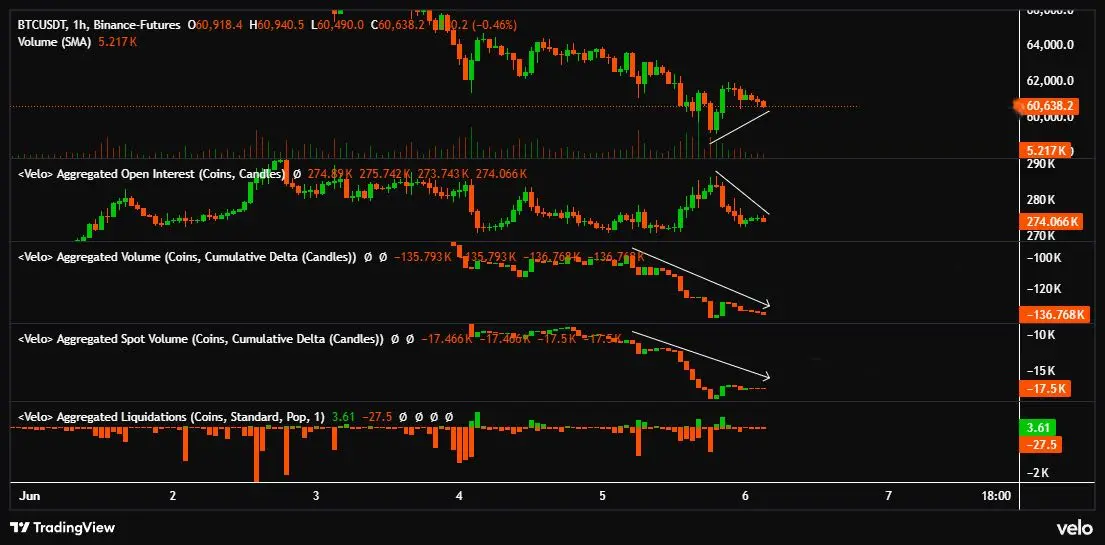
Task: Click the 18:00 label on time axis
Action: click(x=995, y=496)
